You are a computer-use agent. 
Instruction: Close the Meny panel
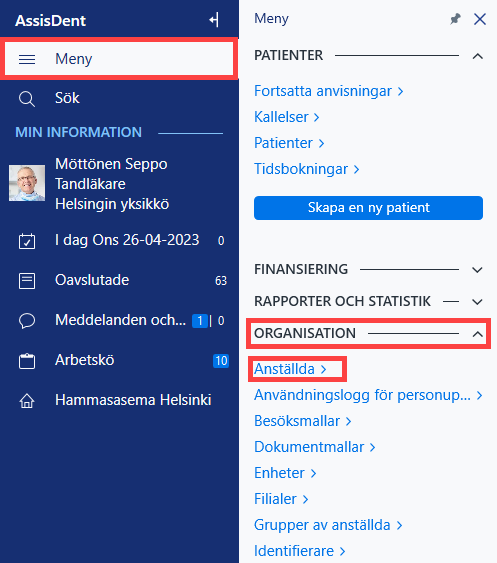pos(480,19)
